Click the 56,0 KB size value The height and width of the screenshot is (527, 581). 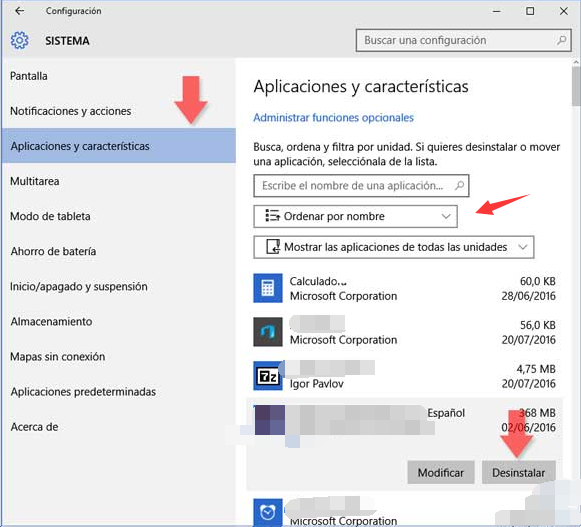click(x=538, y=325)
